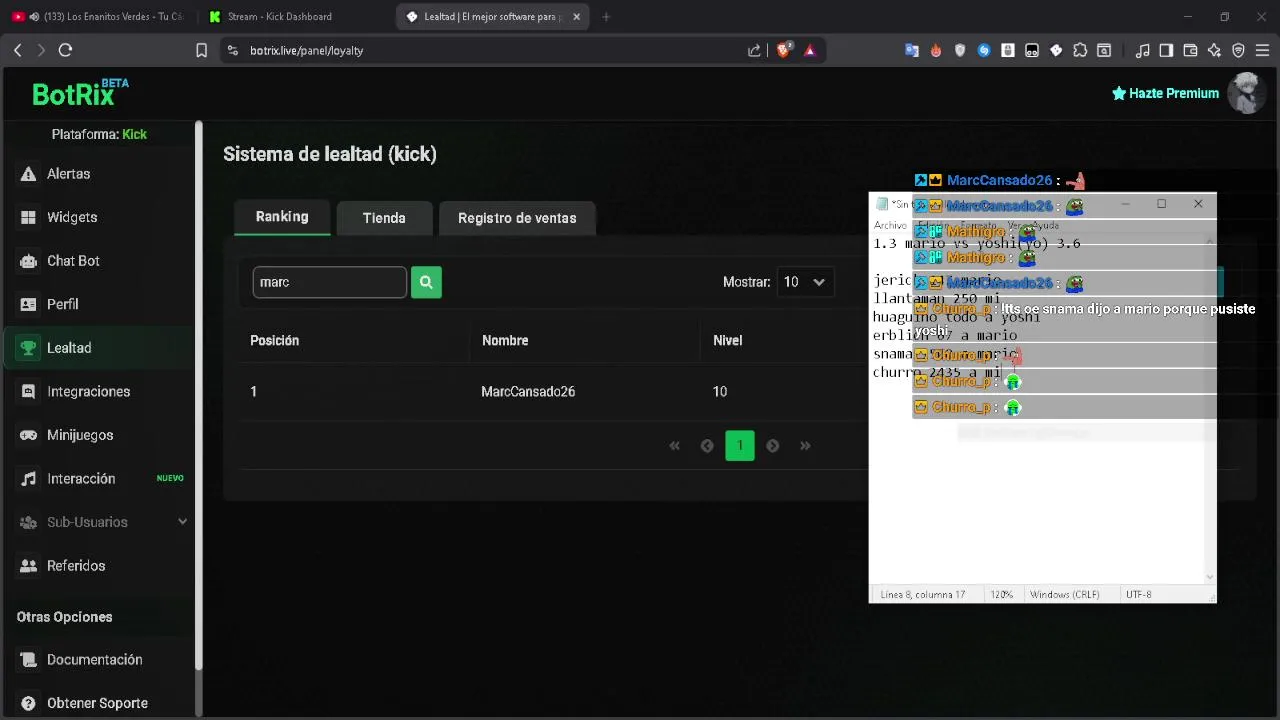Toggle the browser sidebar panel
Screen dimensions: 1280x720
[x=1166, y=50]
